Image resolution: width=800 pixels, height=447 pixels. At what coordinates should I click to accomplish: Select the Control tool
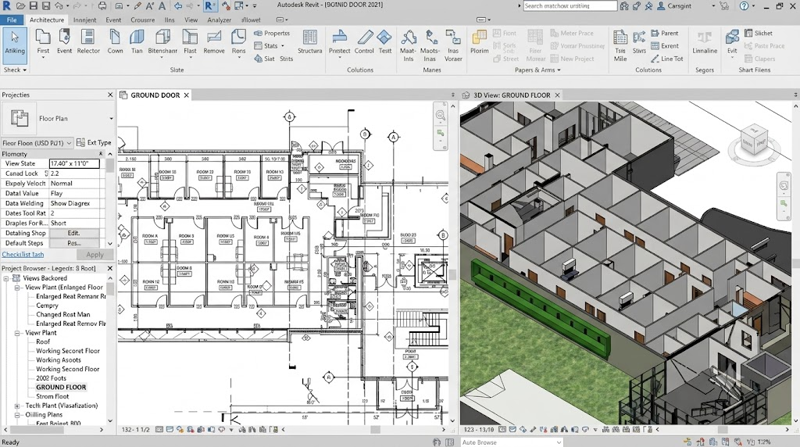click(364, 42)
